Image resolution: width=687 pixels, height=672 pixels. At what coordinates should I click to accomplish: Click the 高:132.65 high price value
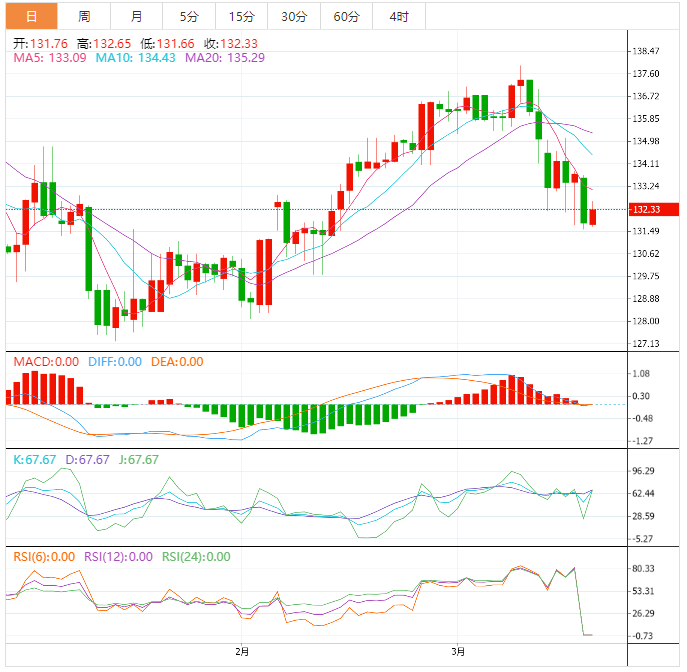[104, 44]
